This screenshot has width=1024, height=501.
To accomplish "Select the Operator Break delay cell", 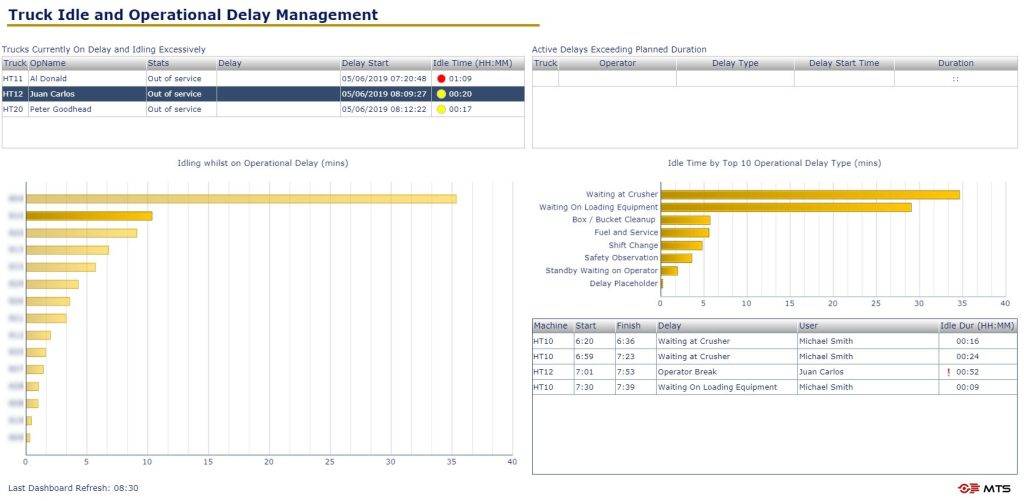I will click(726, 372).
